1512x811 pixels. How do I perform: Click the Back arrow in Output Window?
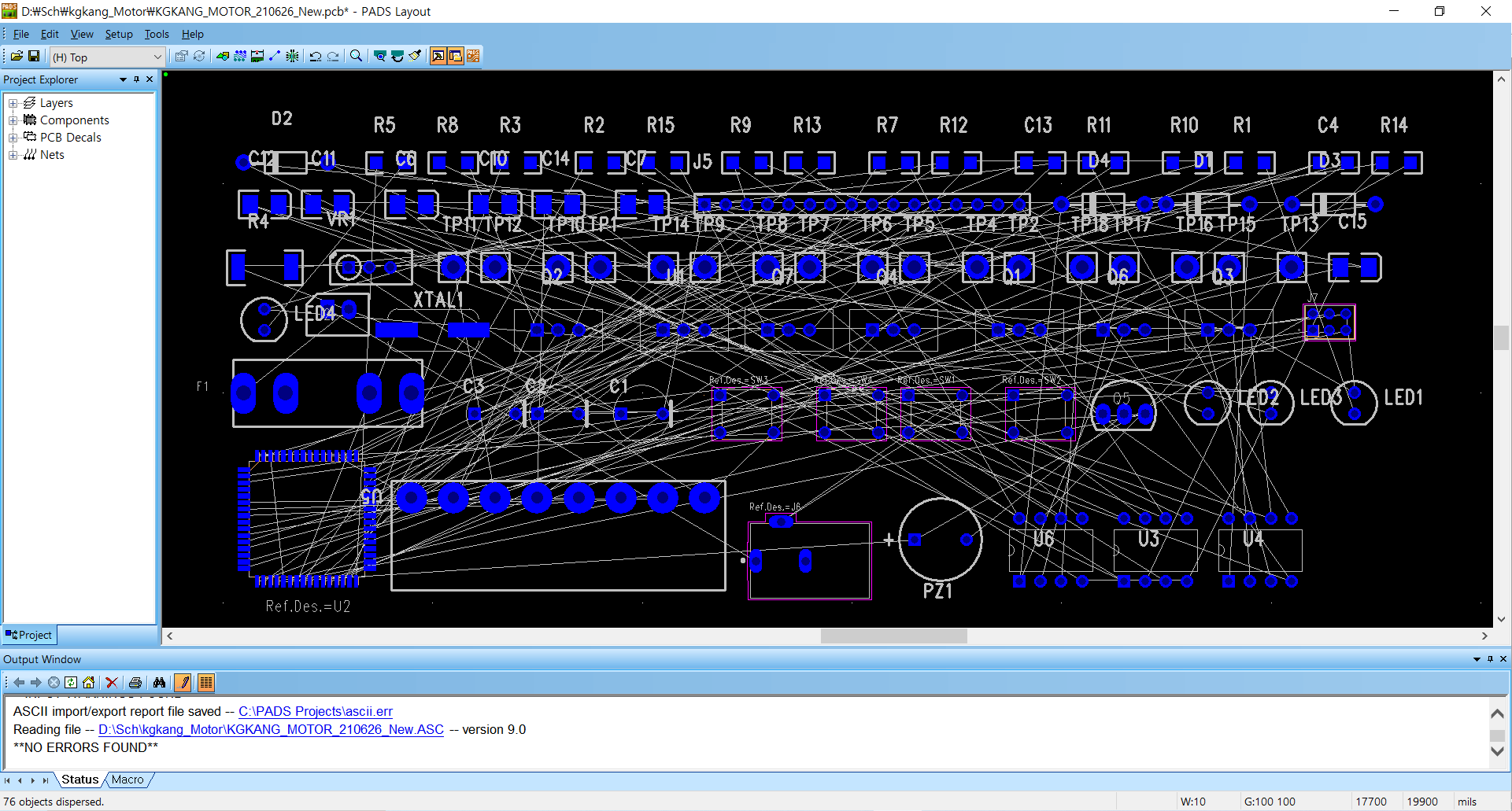[19, 683]
